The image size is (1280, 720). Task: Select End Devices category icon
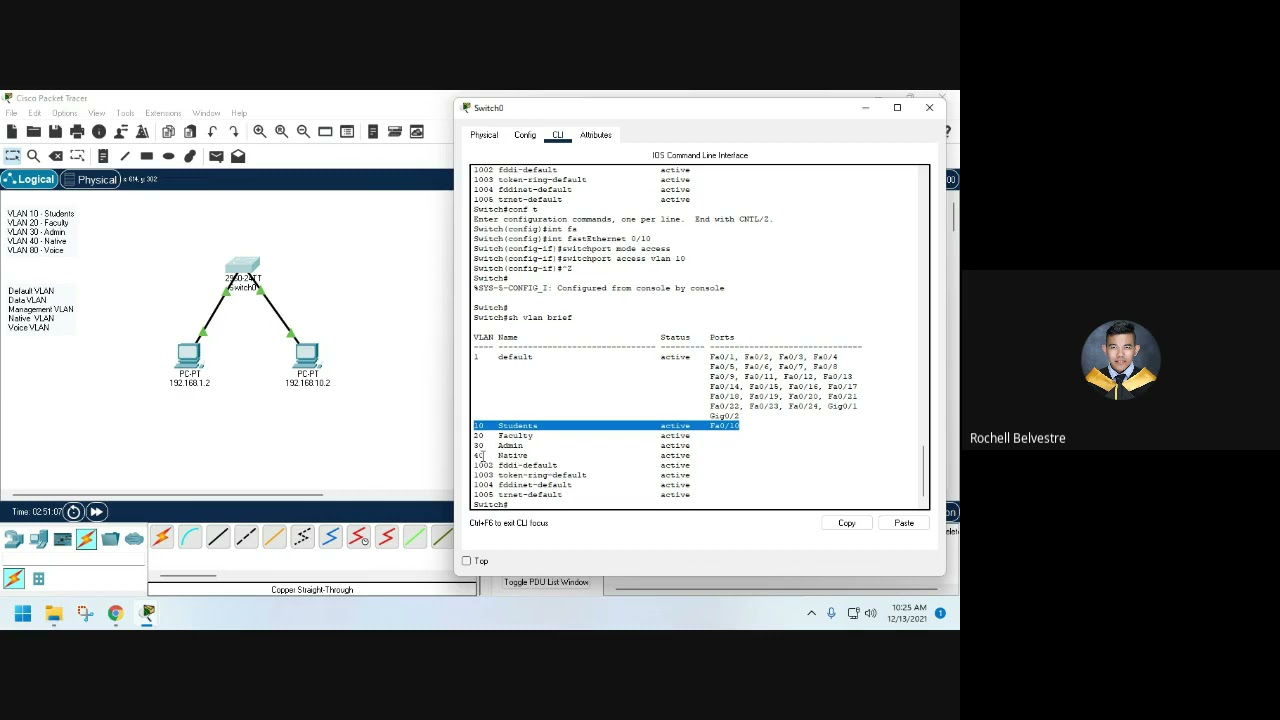point(39,539)
